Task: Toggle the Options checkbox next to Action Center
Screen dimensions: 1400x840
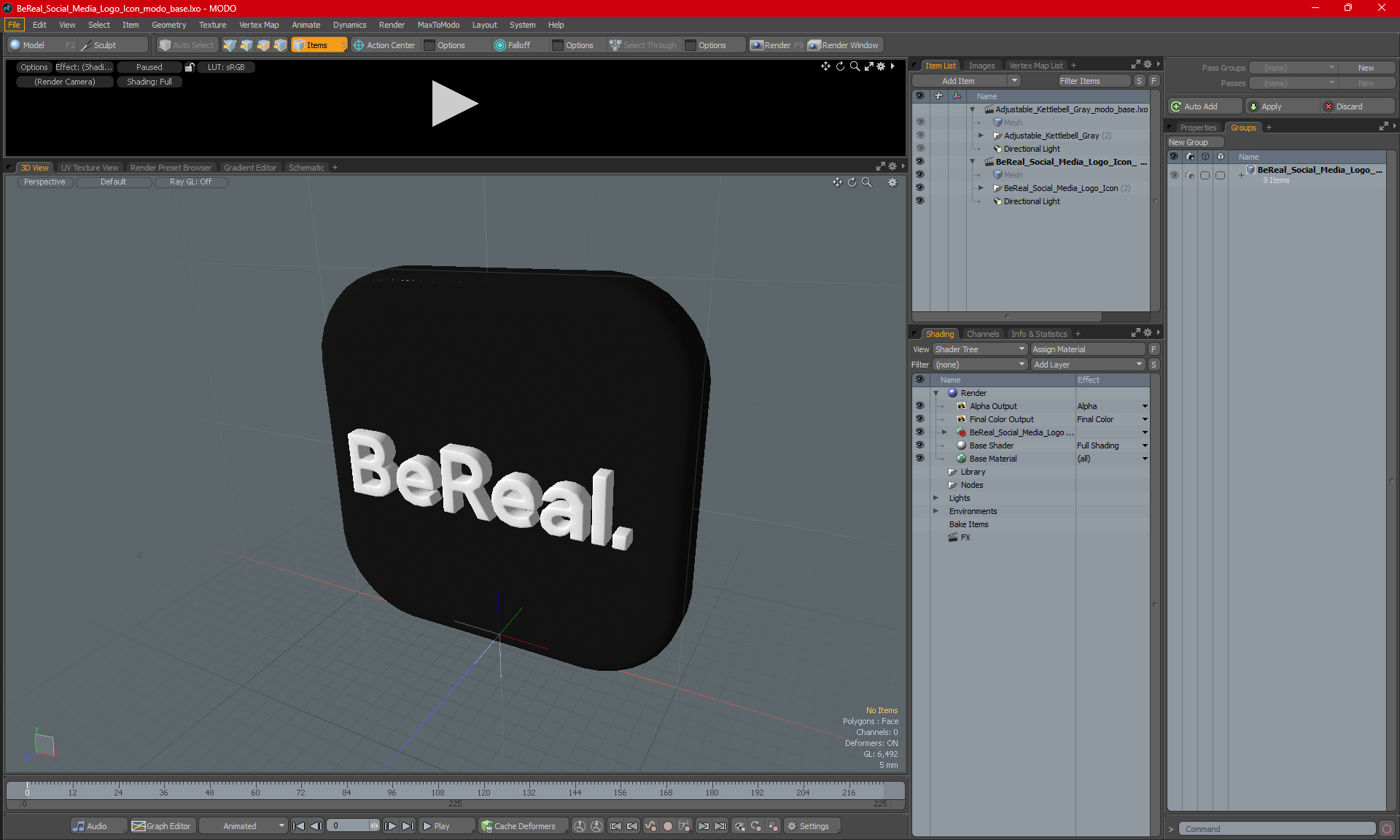Action: tap(430, 45)
